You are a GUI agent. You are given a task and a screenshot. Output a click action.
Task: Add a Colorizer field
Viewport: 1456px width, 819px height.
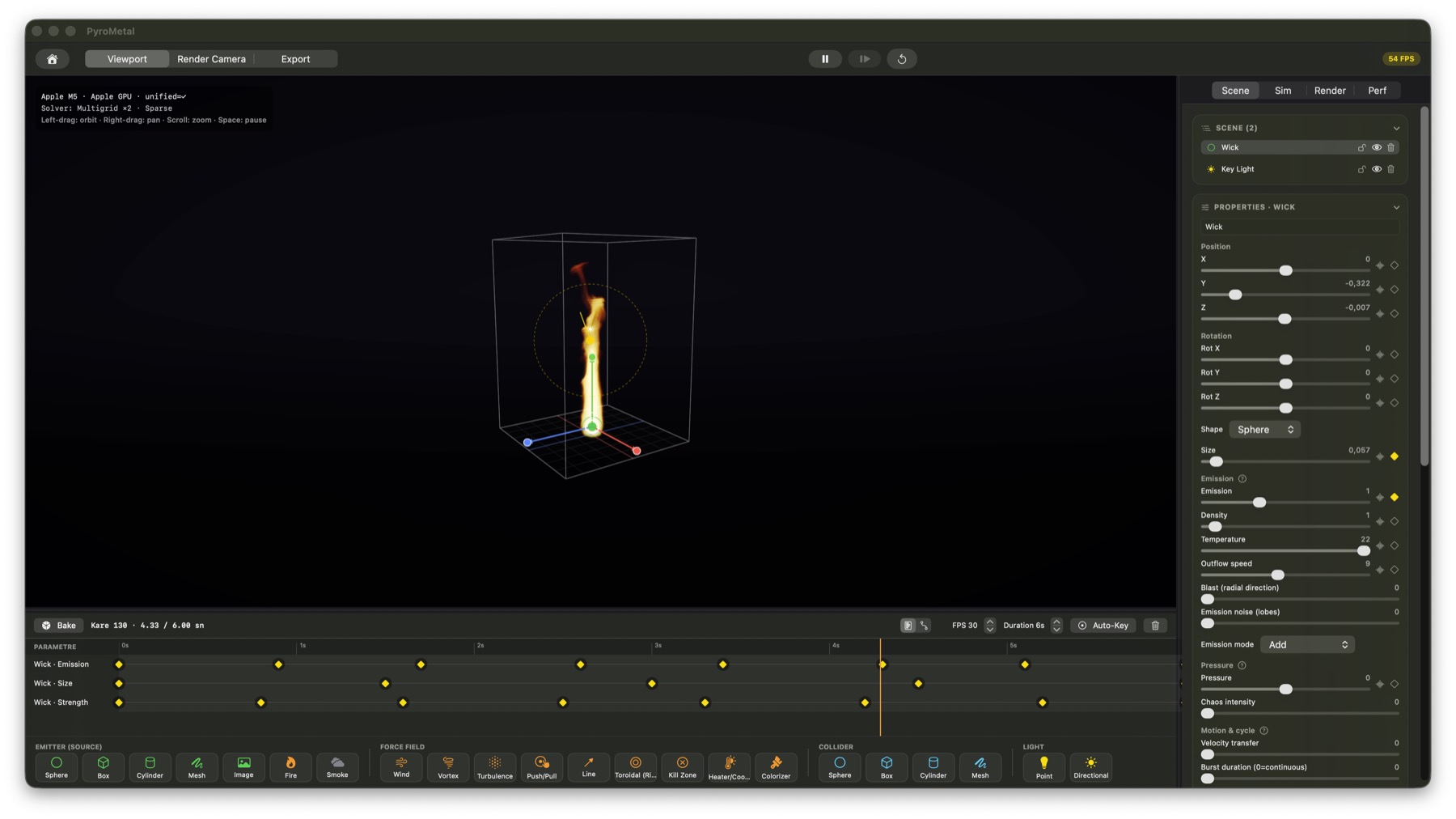776,767
